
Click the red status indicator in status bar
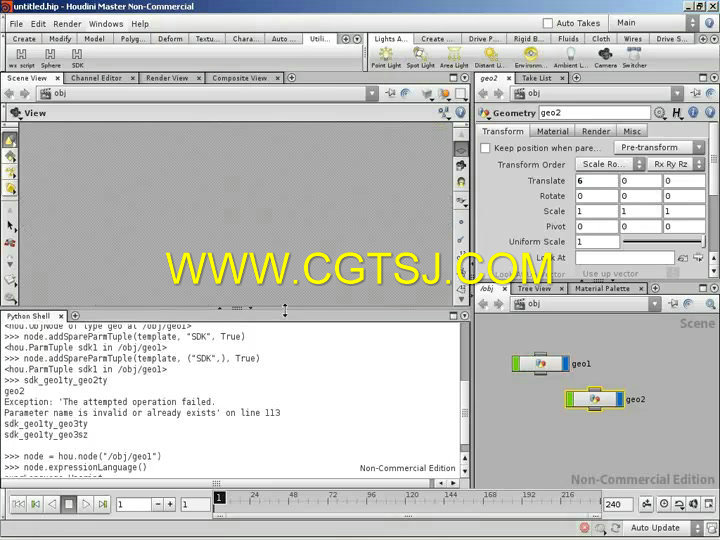(x=584, y=528)
